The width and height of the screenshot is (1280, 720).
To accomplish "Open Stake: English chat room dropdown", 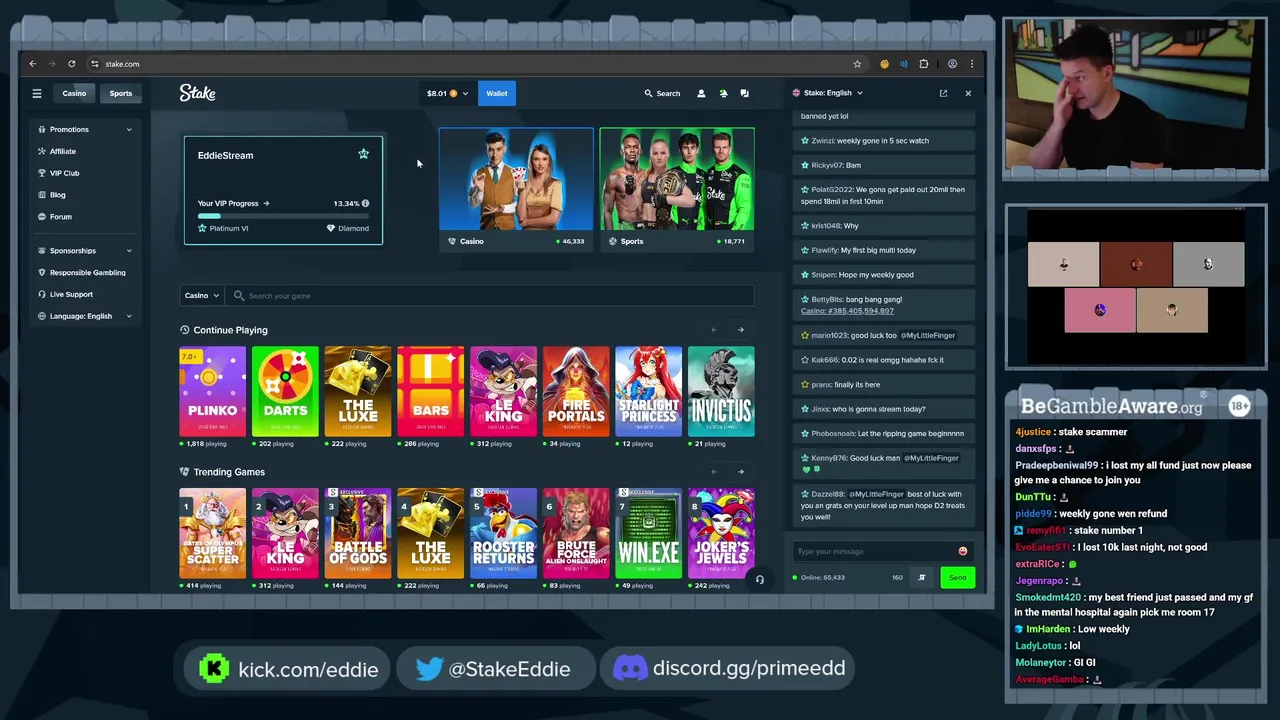I will coord(828,93).
